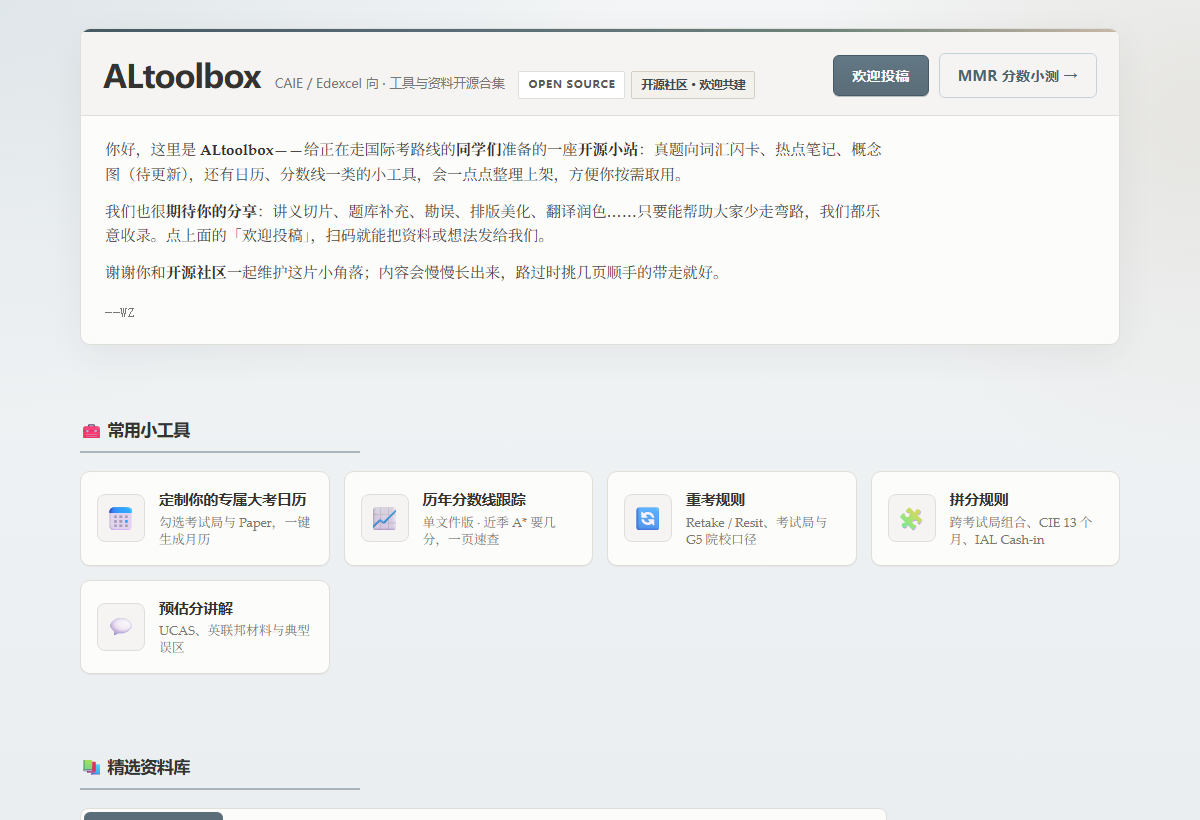Image resolution: width=1200 pixels, height=820 pixels.
Task: Open the 历年分数线跟踪 tool
Action: pos(468,518)
